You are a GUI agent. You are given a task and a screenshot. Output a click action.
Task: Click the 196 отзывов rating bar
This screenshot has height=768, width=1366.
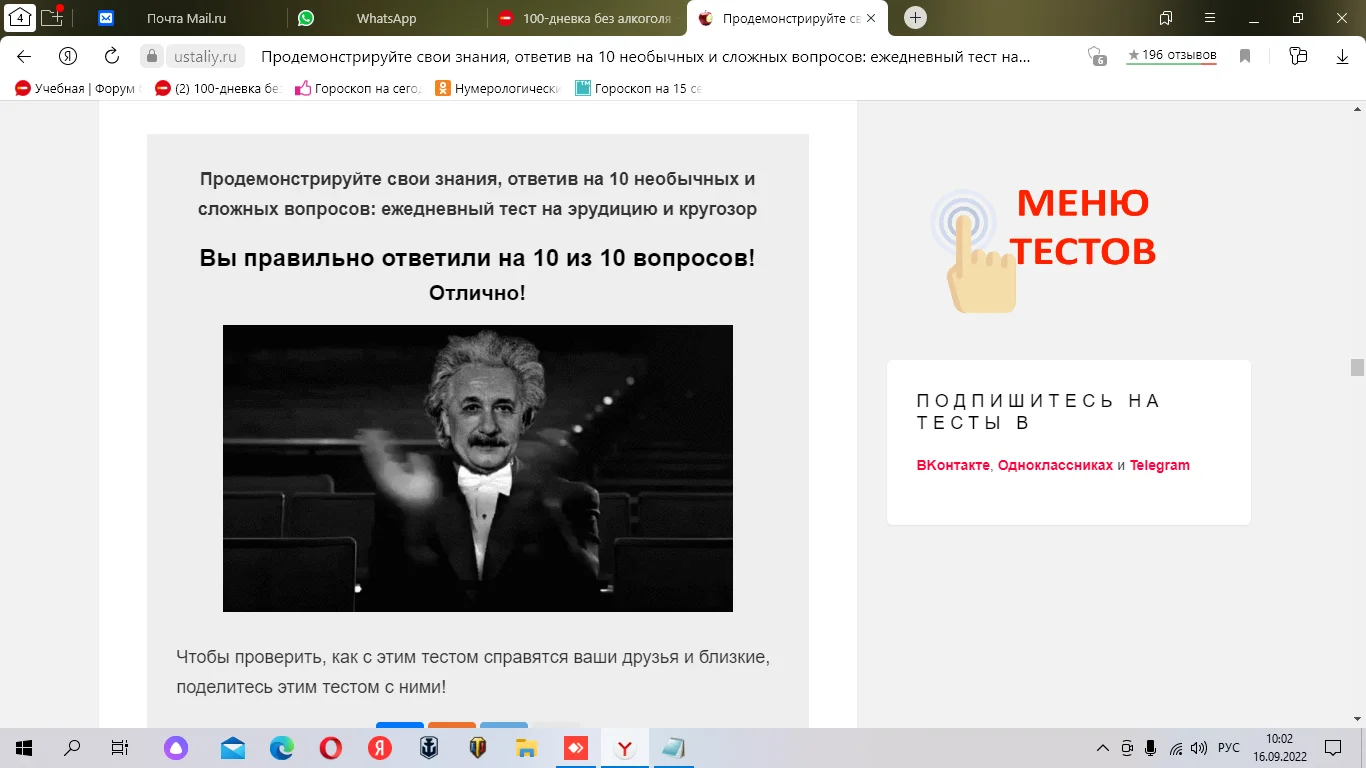click(x=1171, y=56)
